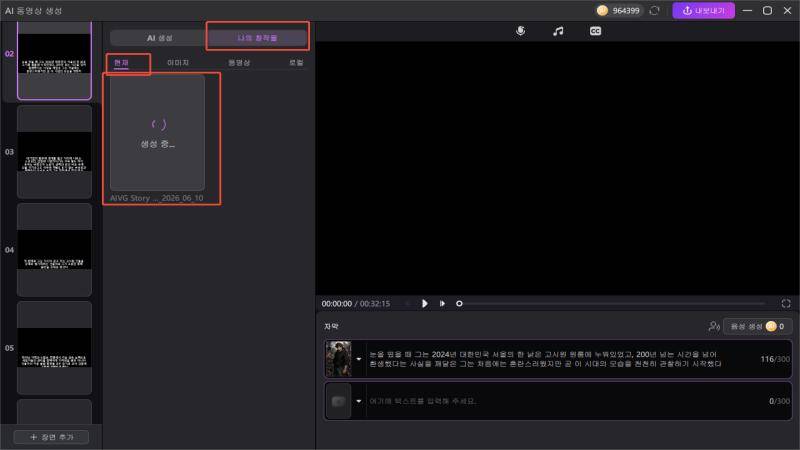Expand dropdown beside first subtitle thumbnail

359,359
